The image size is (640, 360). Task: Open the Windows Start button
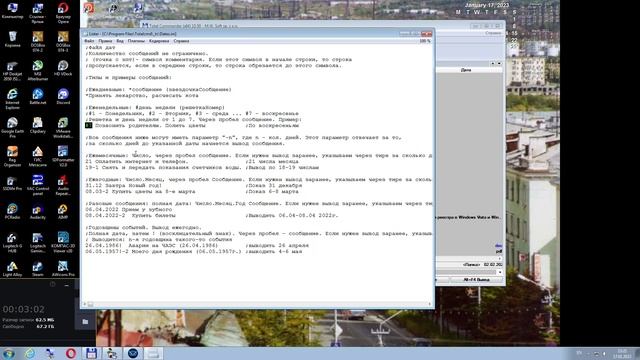coord(9,353)
